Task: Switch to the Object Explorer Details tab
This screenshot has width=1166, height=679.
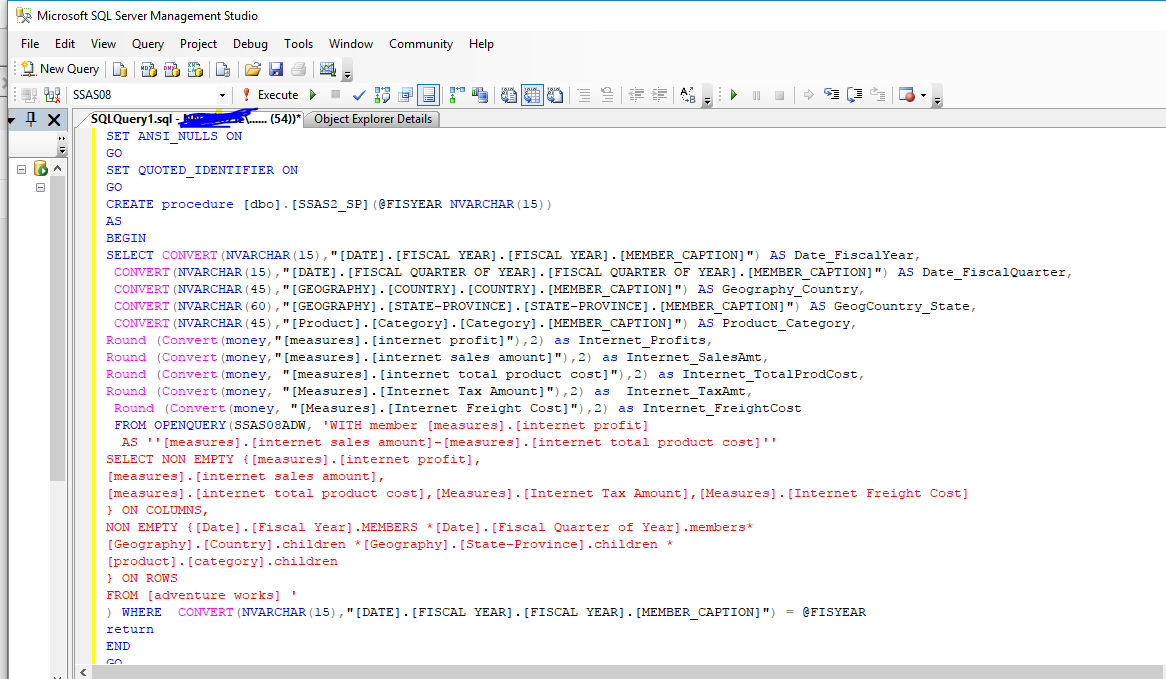Action: [x=372, y=118]
